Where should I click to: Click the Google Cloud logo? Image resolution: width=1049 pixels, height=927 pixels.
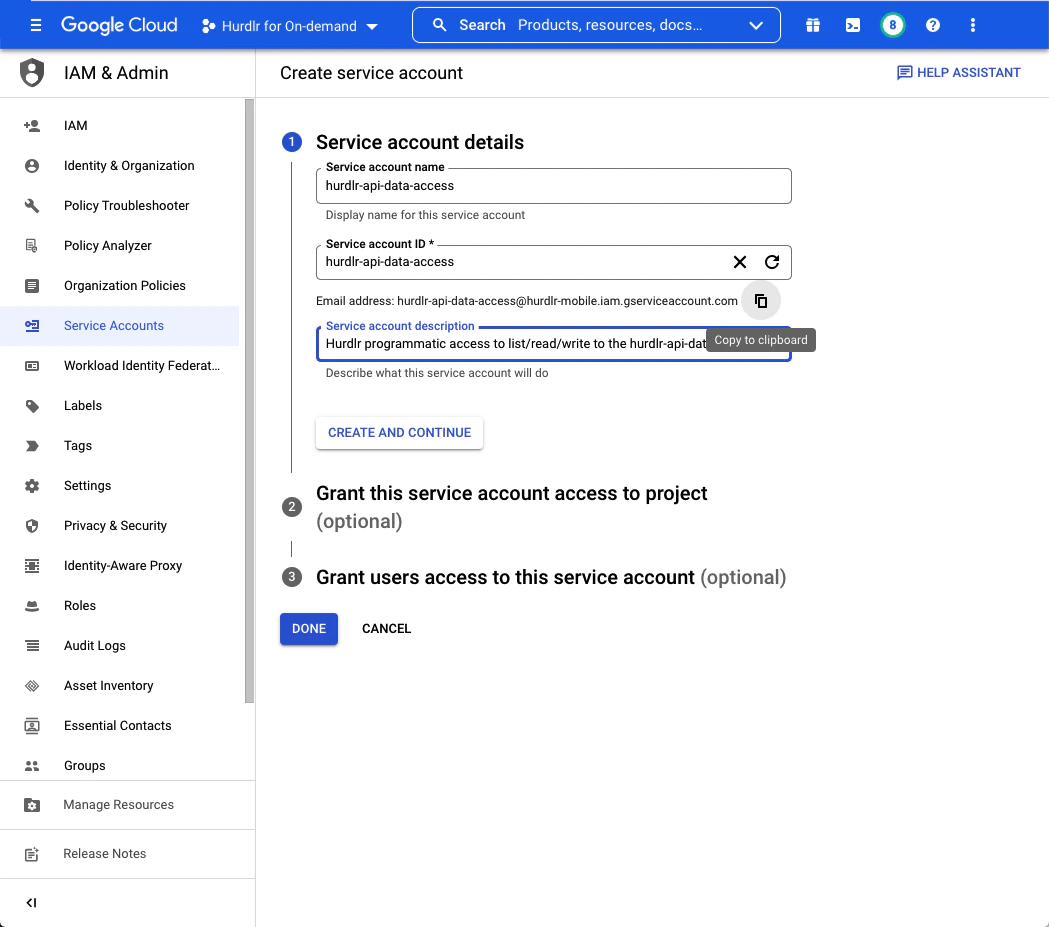click(119, 25)
